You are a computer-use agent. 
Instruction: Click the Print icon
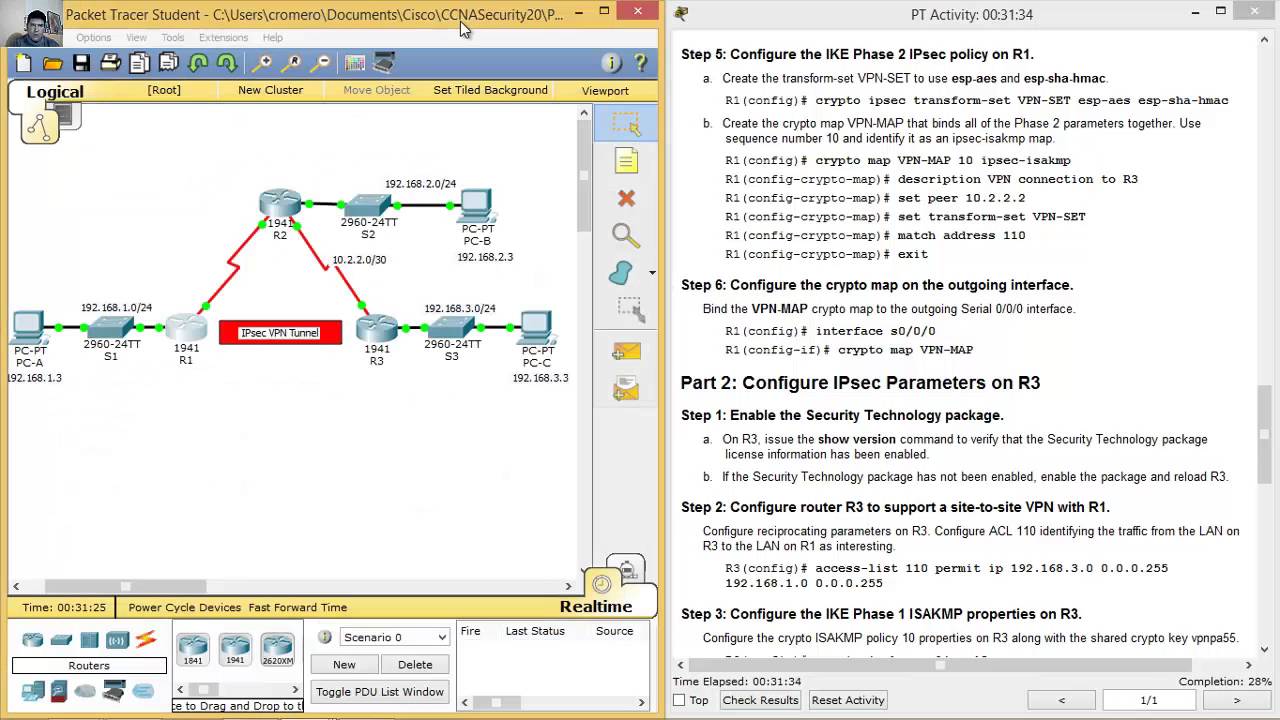point(110,63)
